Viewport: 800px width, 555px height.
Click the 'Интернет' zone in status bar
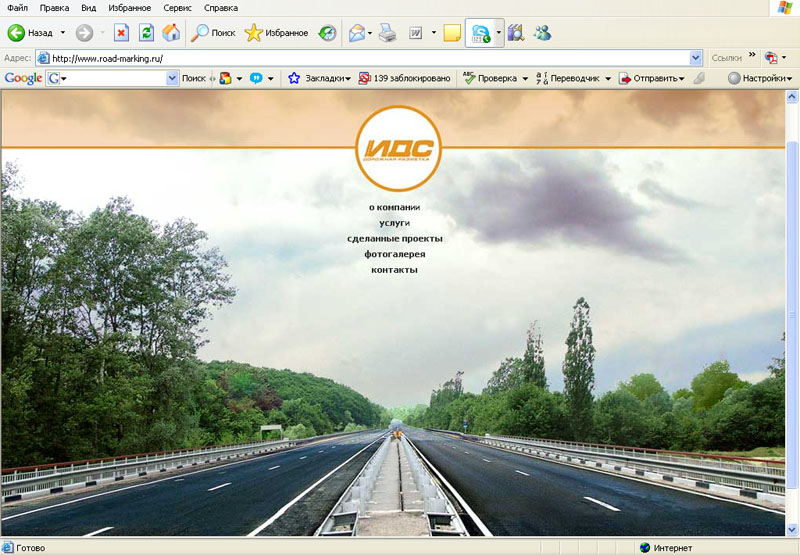point(666,548)
